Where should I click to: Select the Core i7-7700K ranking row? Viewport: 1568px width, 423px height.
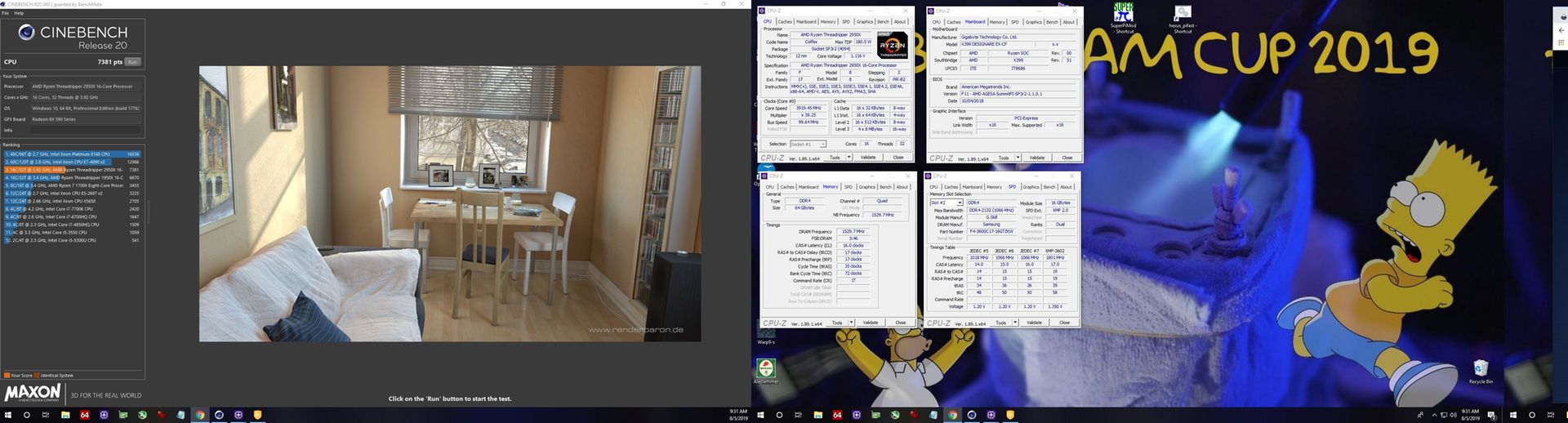[x=72, y=209]
